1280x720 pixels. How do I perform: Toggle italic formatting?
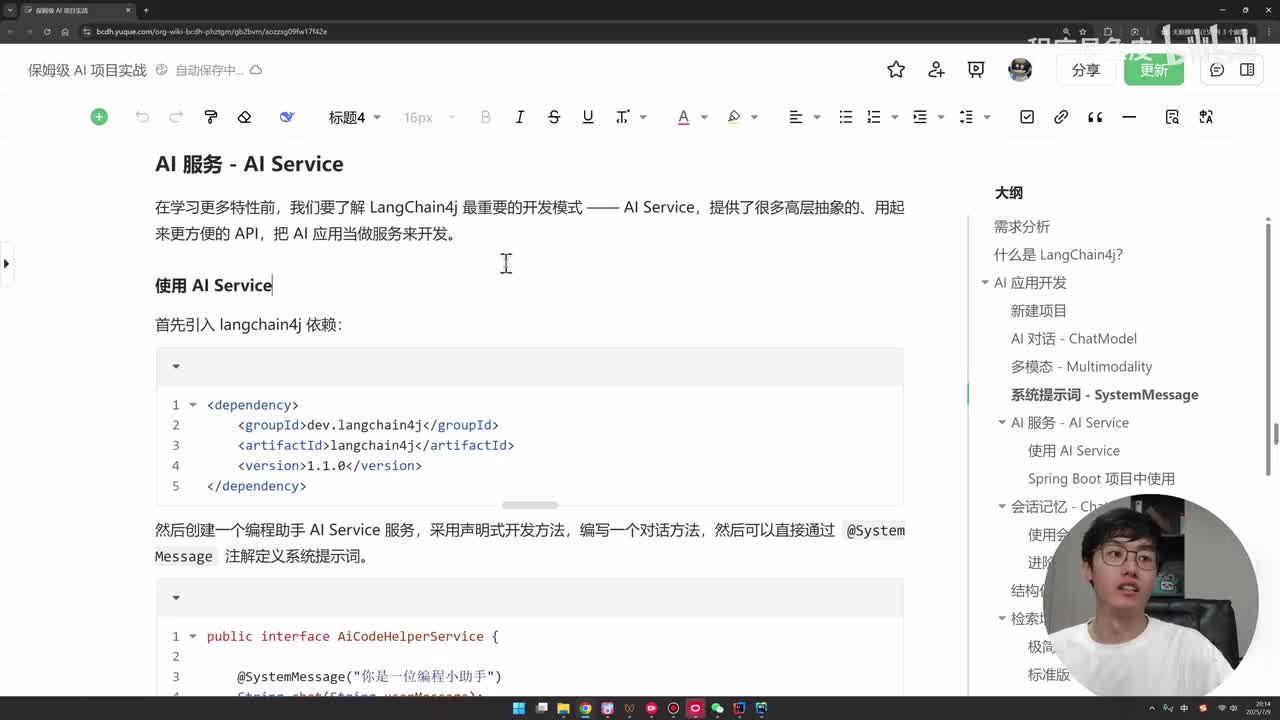pyautogui.click(x=520, y=117)
